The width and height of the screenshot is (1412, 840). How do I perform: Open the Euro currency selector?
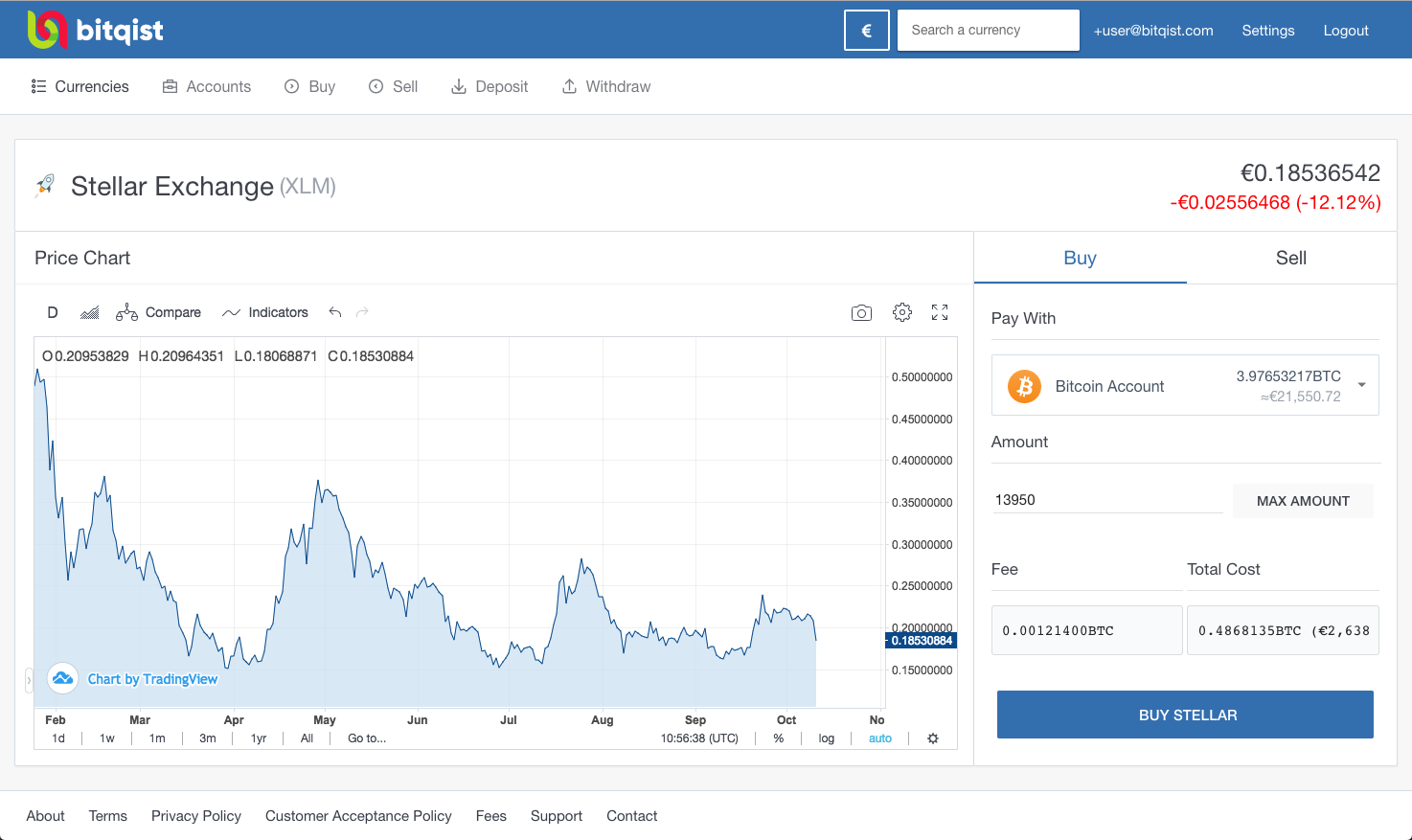(867, 30)
